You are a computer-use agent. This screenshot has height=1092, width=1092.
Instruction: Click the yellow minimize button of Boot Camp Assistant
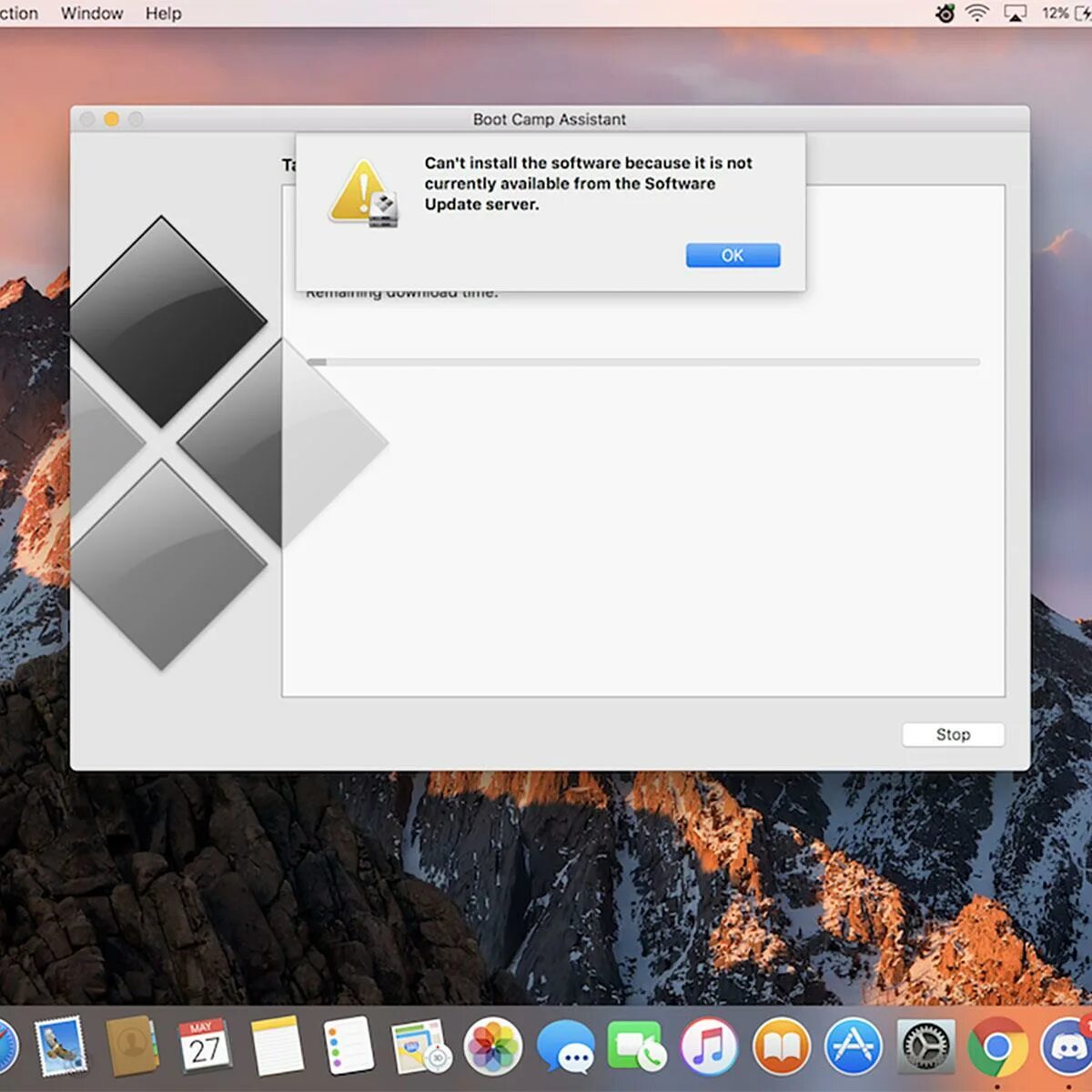(x=112, y=119)
